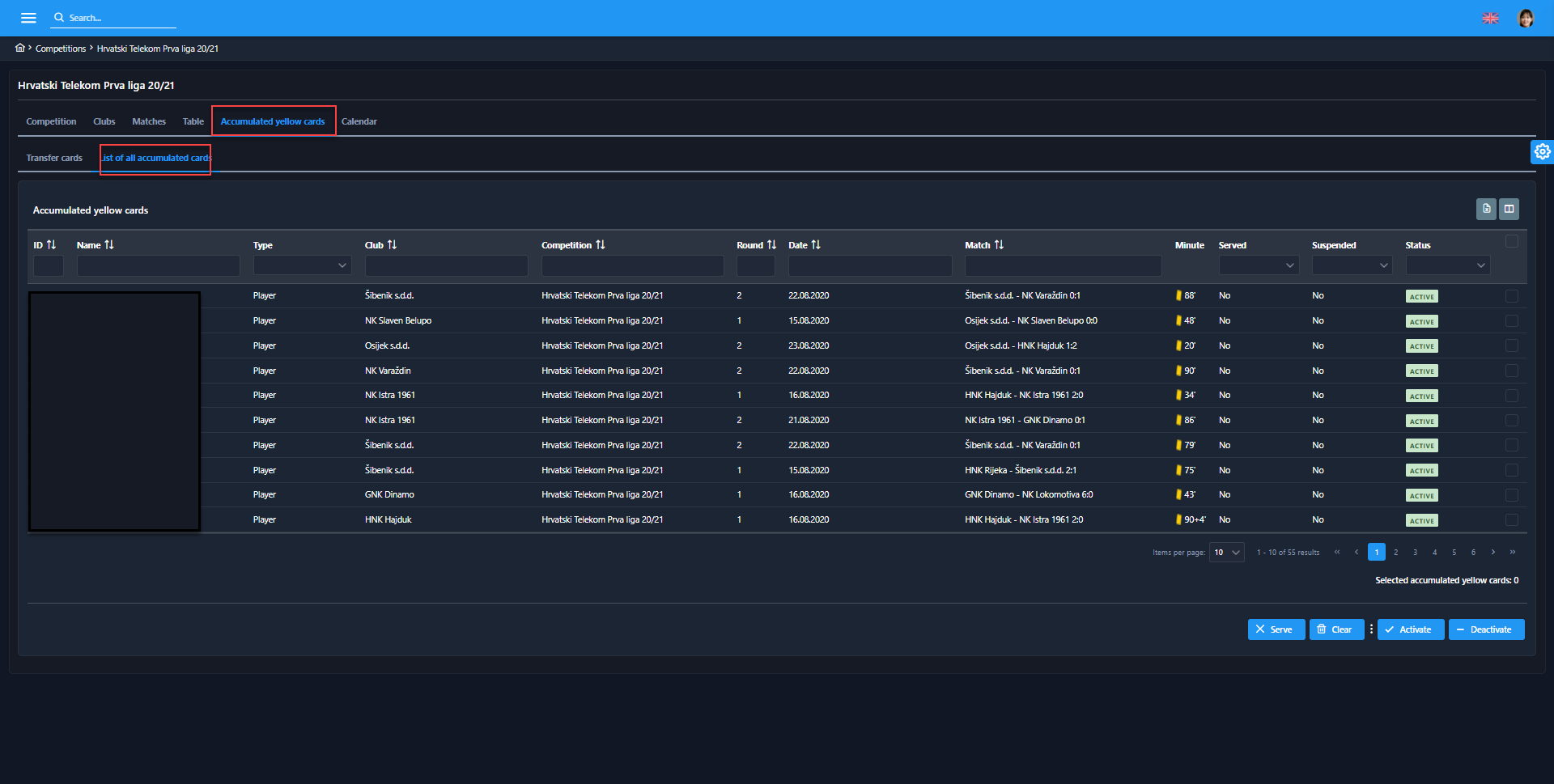Sort by Round column arrows

(771, 244)
